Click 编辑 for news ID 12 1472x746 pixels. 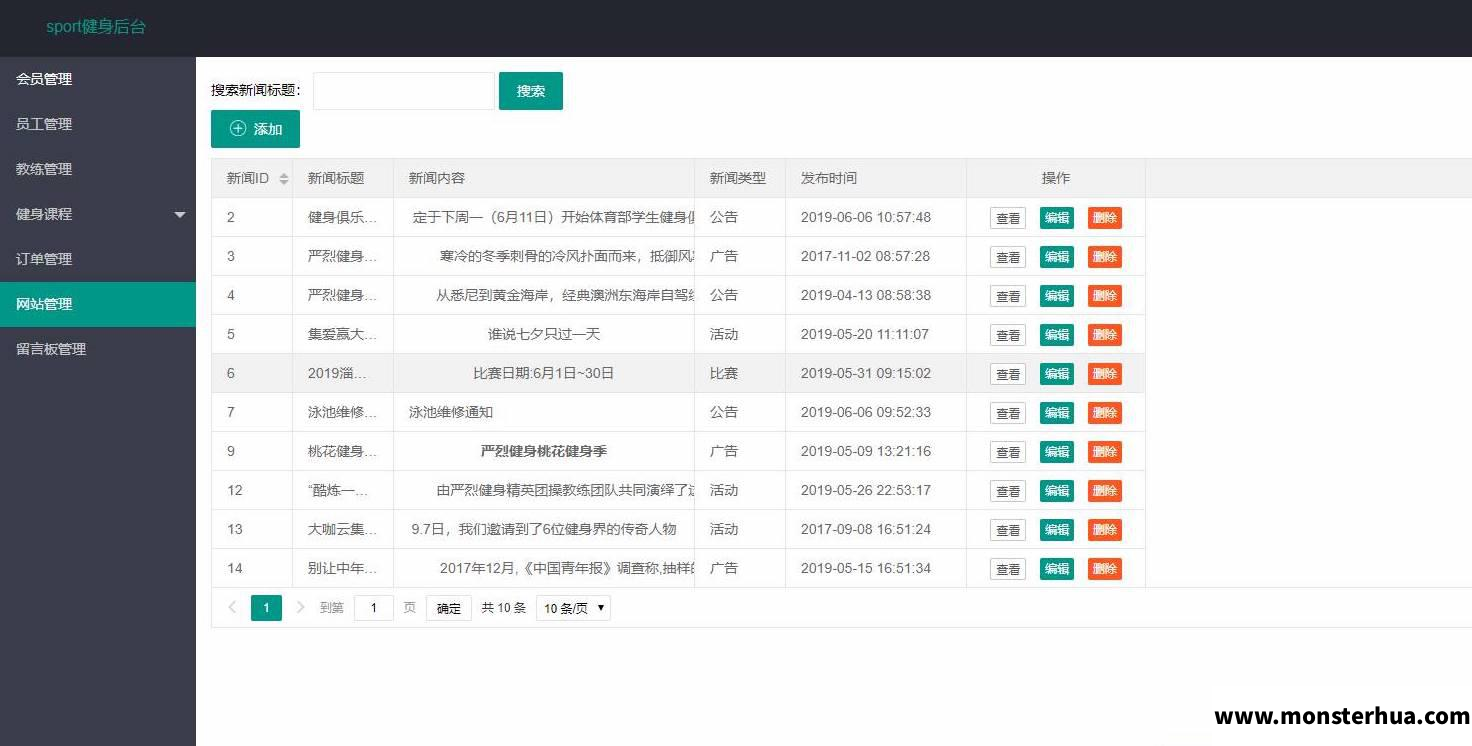coord(1057,491)
